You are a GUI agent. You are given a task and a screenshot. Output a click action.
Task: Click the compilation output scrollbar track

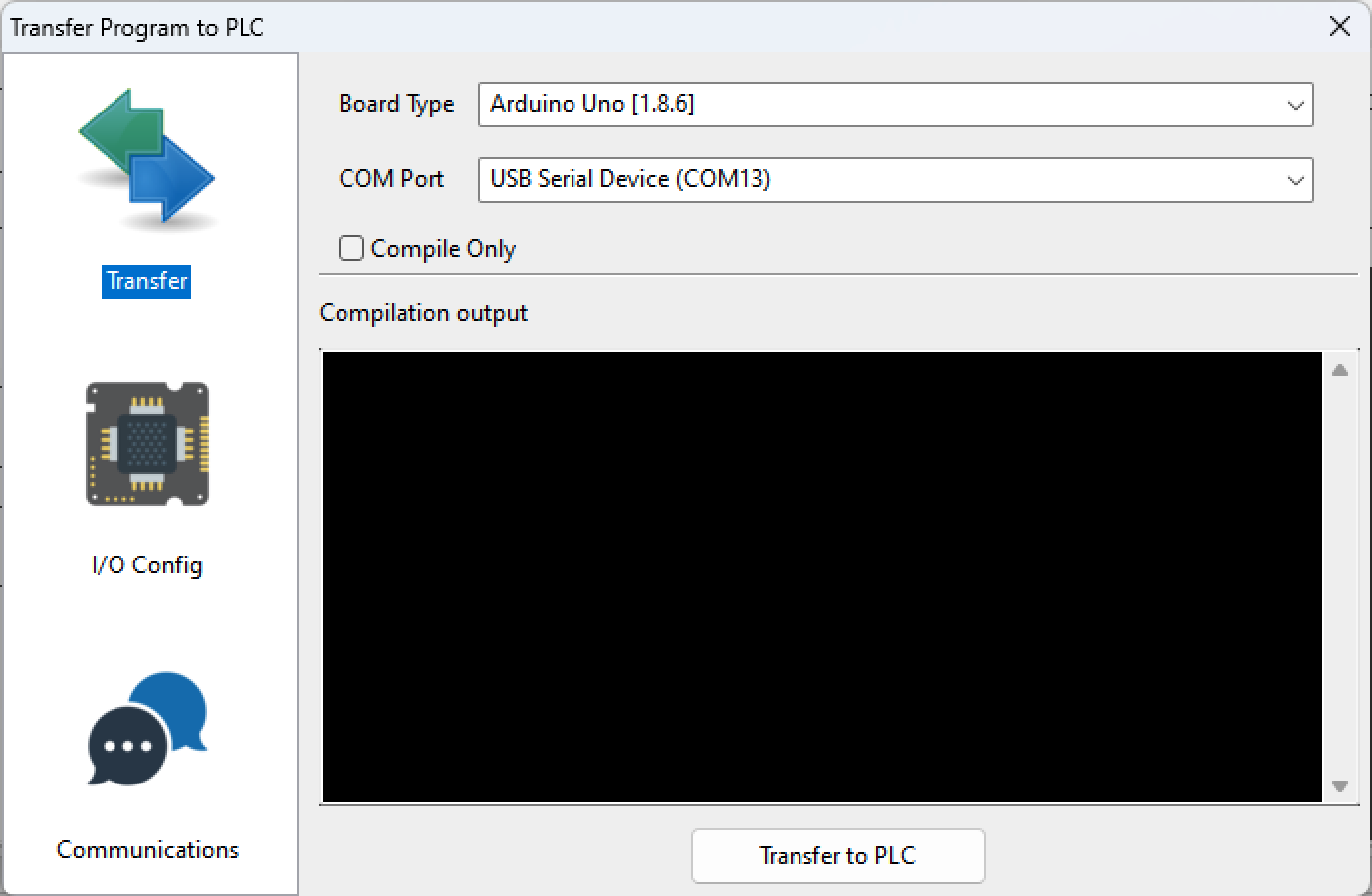pos(1339,577)
